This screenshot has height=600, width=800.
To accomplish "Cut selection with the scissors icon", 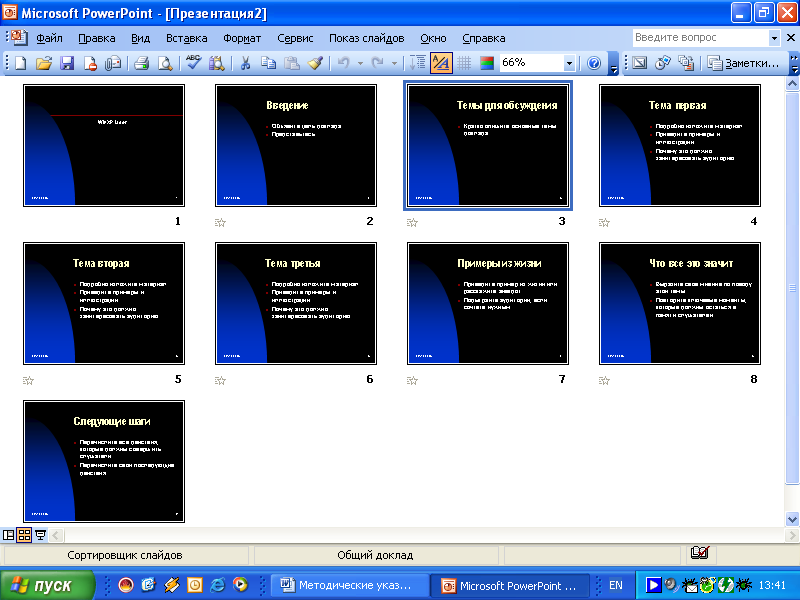I will coord(245,63).
